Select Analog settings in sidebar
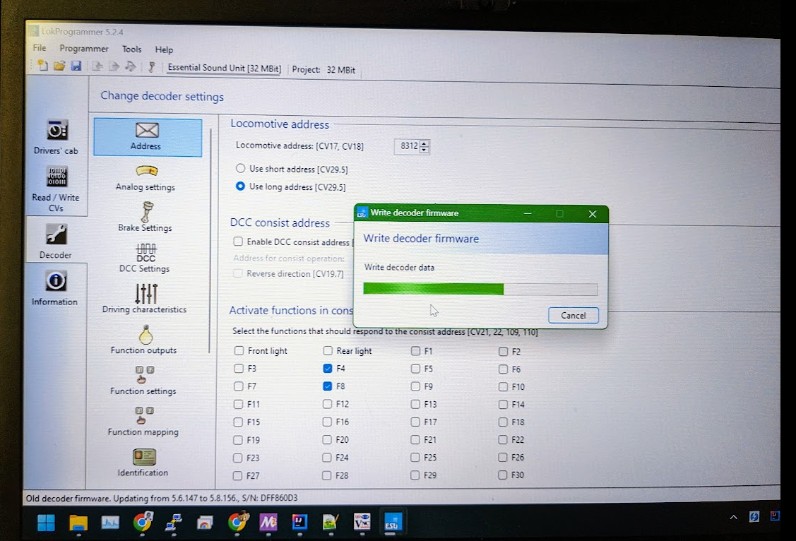The width and height of the screenshot is (796, 541). [146, 176]
